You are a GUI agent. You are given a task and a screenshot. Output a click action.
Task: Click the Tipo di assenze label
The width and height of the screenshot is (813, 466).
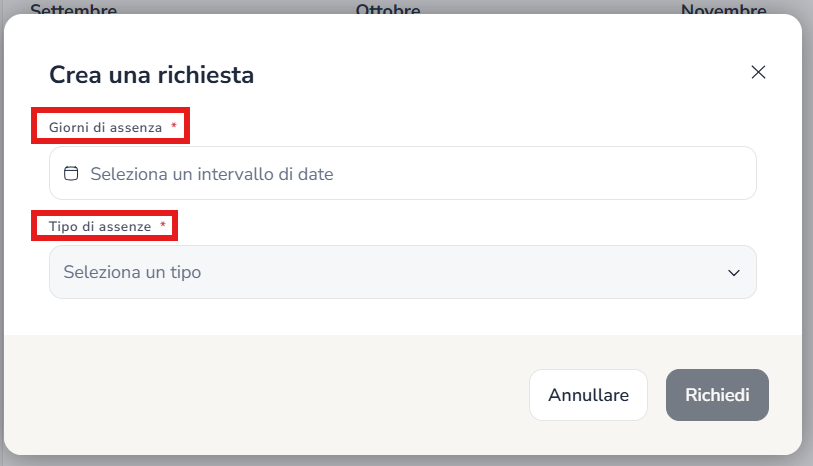pos(100,226)
